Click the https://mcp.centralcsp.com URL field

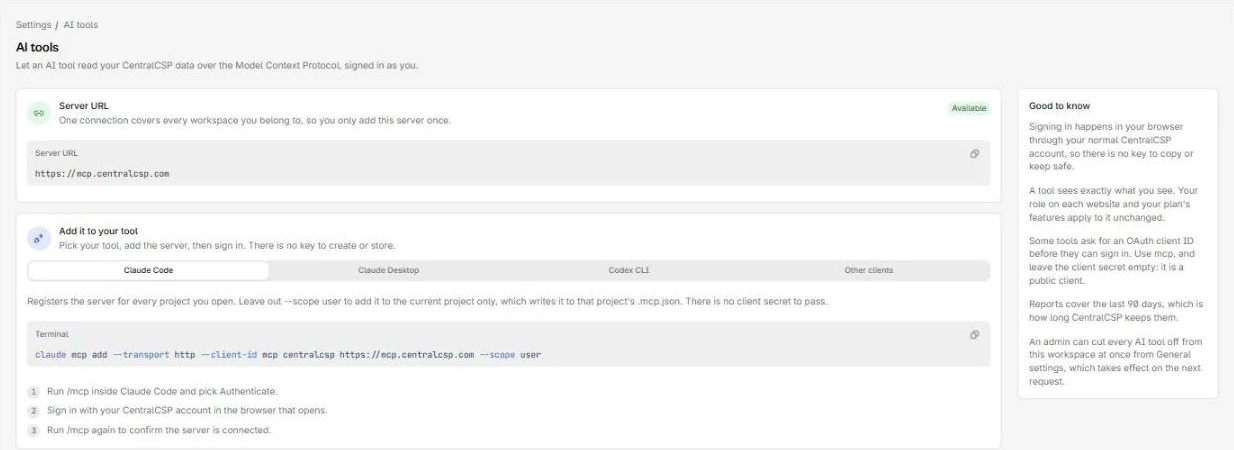[509, 163]
